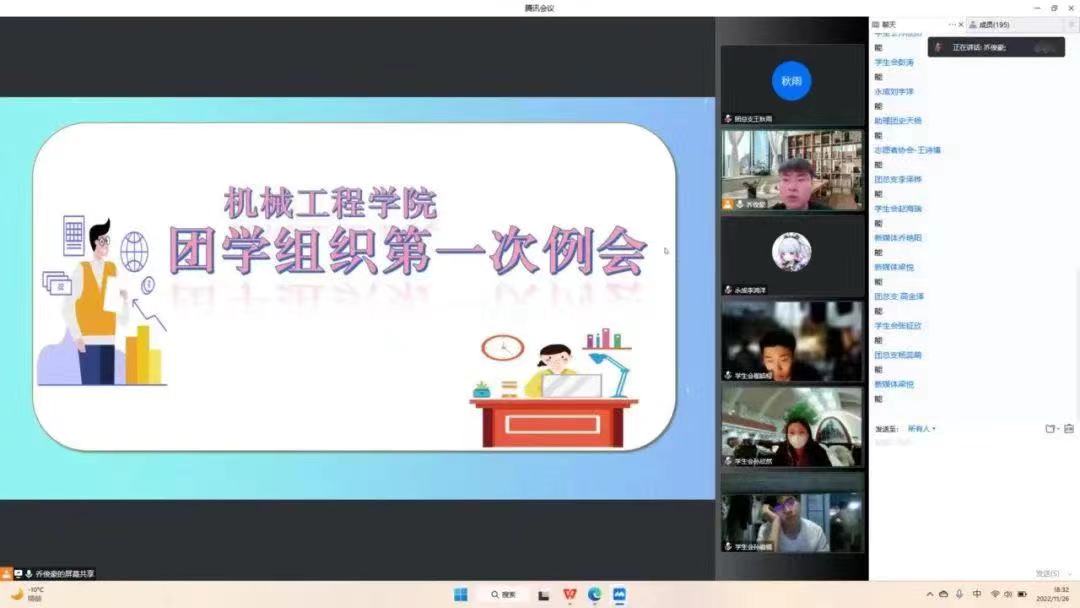Expand the system tray hidden icons chevron
Screen dimensions: 1080x608
[x=928, y=595]
